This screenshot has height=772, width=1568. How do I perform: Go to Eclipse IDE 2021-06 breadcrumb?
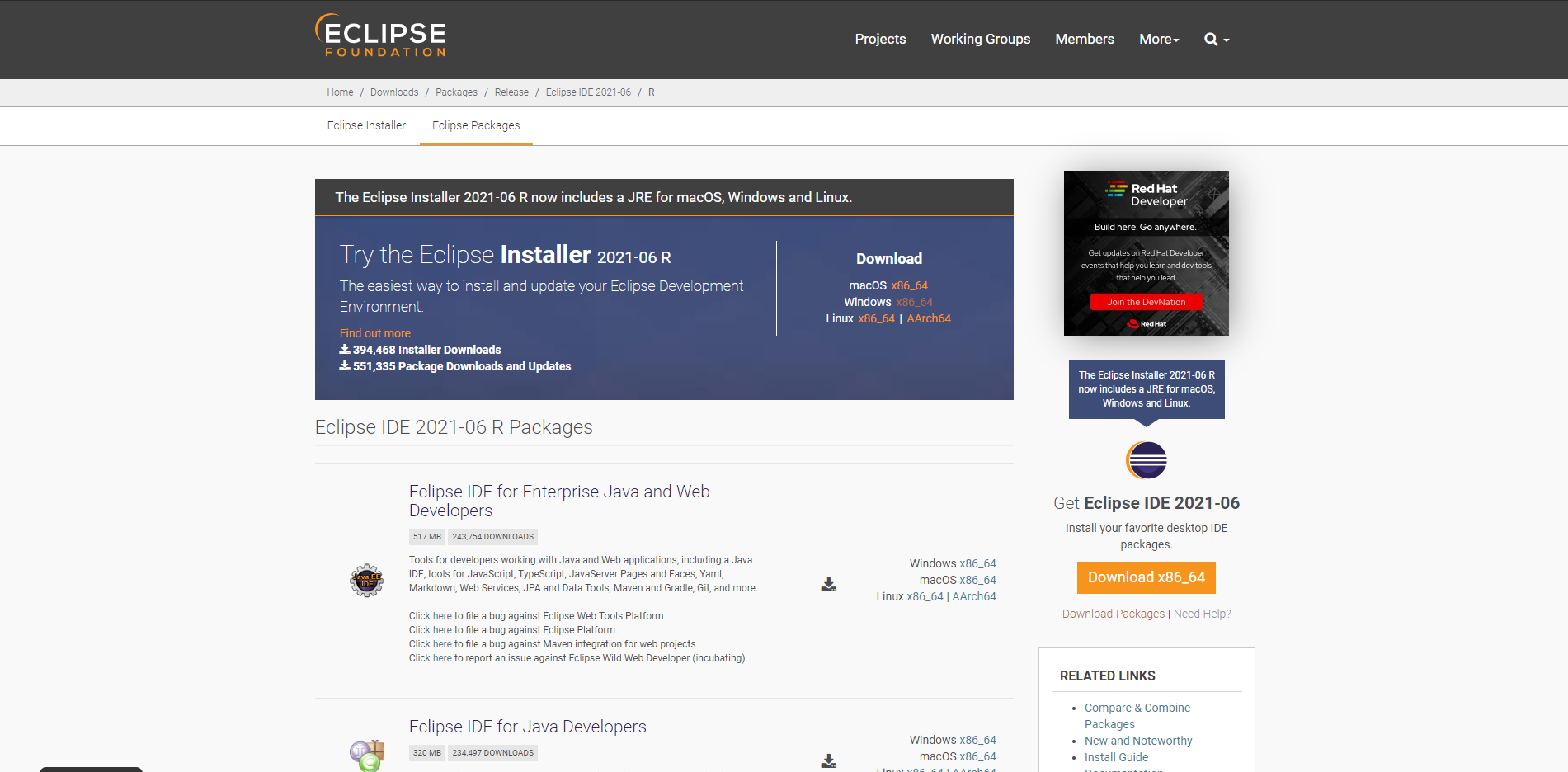pyautogui.click(x=588, y=92)
